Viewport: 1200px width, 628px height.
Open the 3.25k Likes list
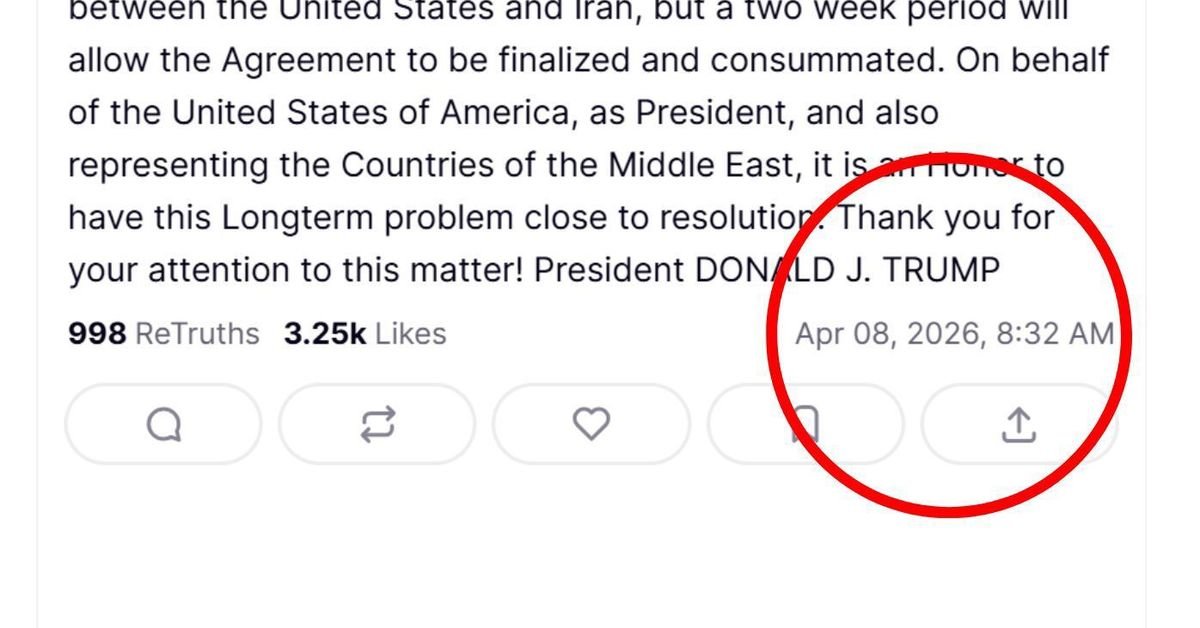pos(365,333)
